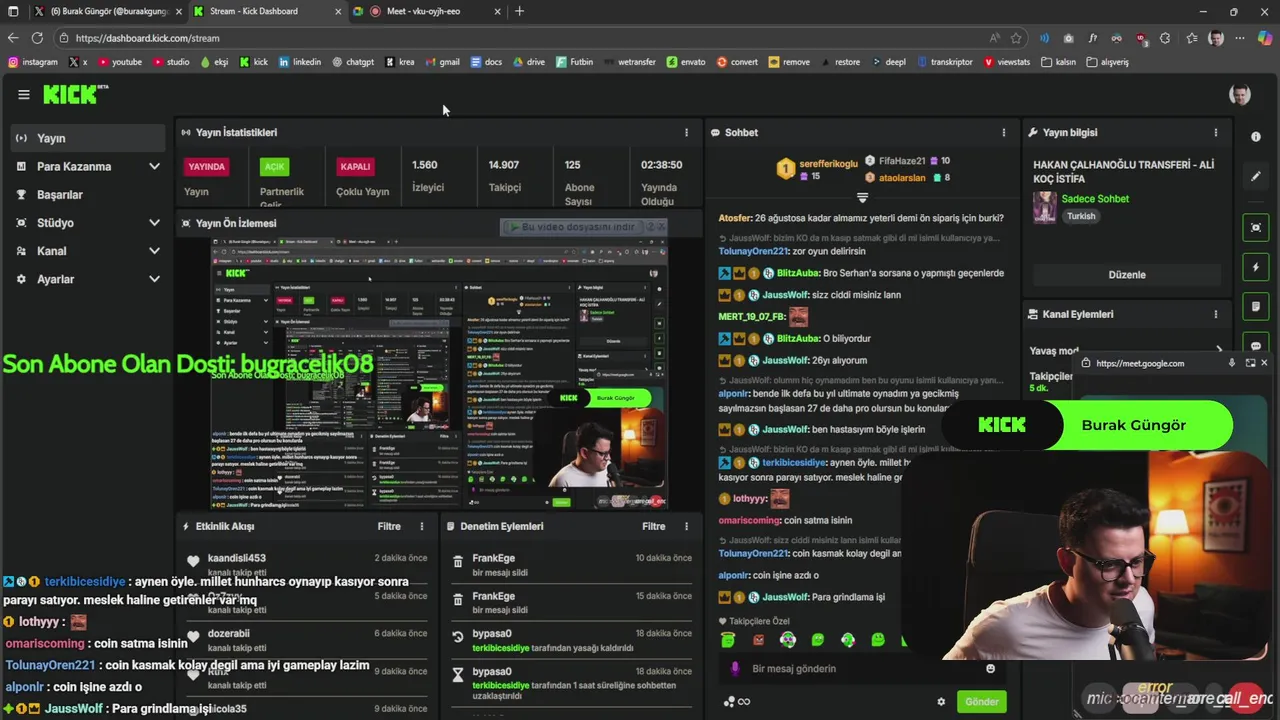1280x720 pixels.
Task: Open Denetim Eylemleri three-dot menu
Action: (x=686, y=526)
